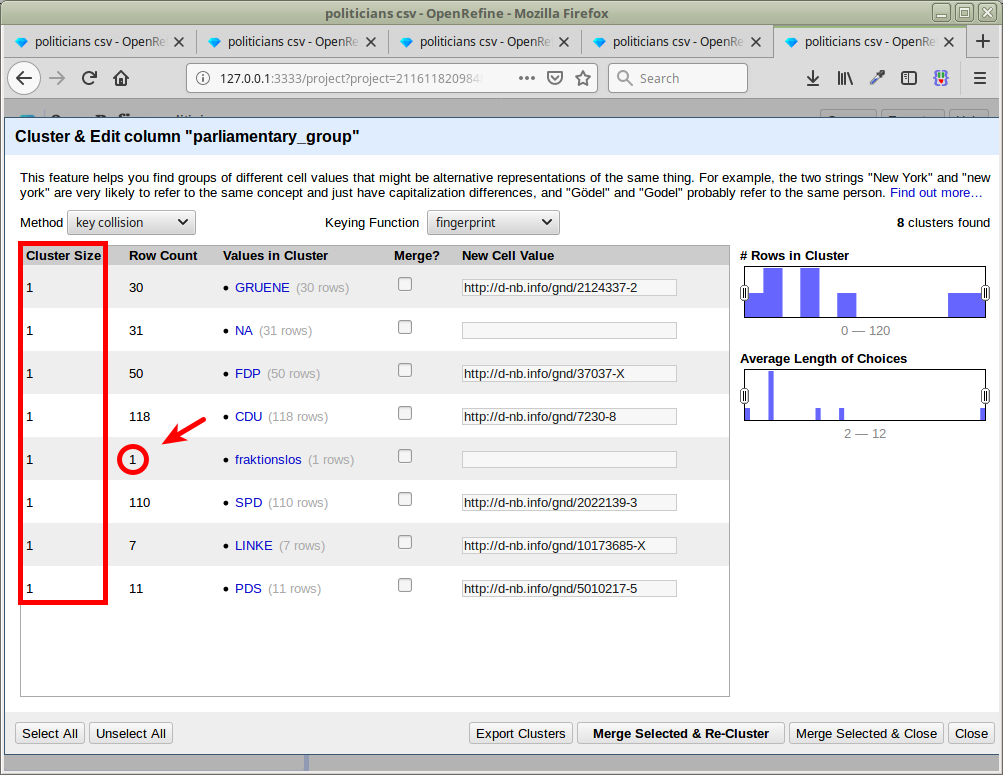Open the Firefox home page icon
Viewport: 1003px width, 775px height.
click(121, 78)
